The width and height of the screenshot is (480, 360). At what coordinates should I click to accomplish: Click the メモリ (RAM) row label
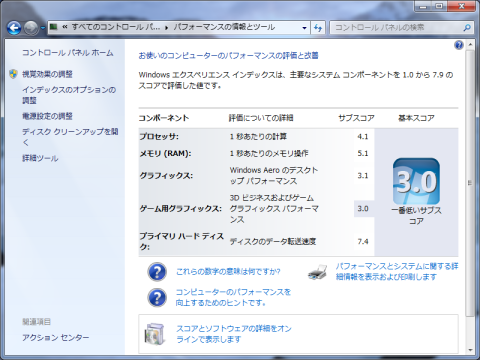pos(165,153)
